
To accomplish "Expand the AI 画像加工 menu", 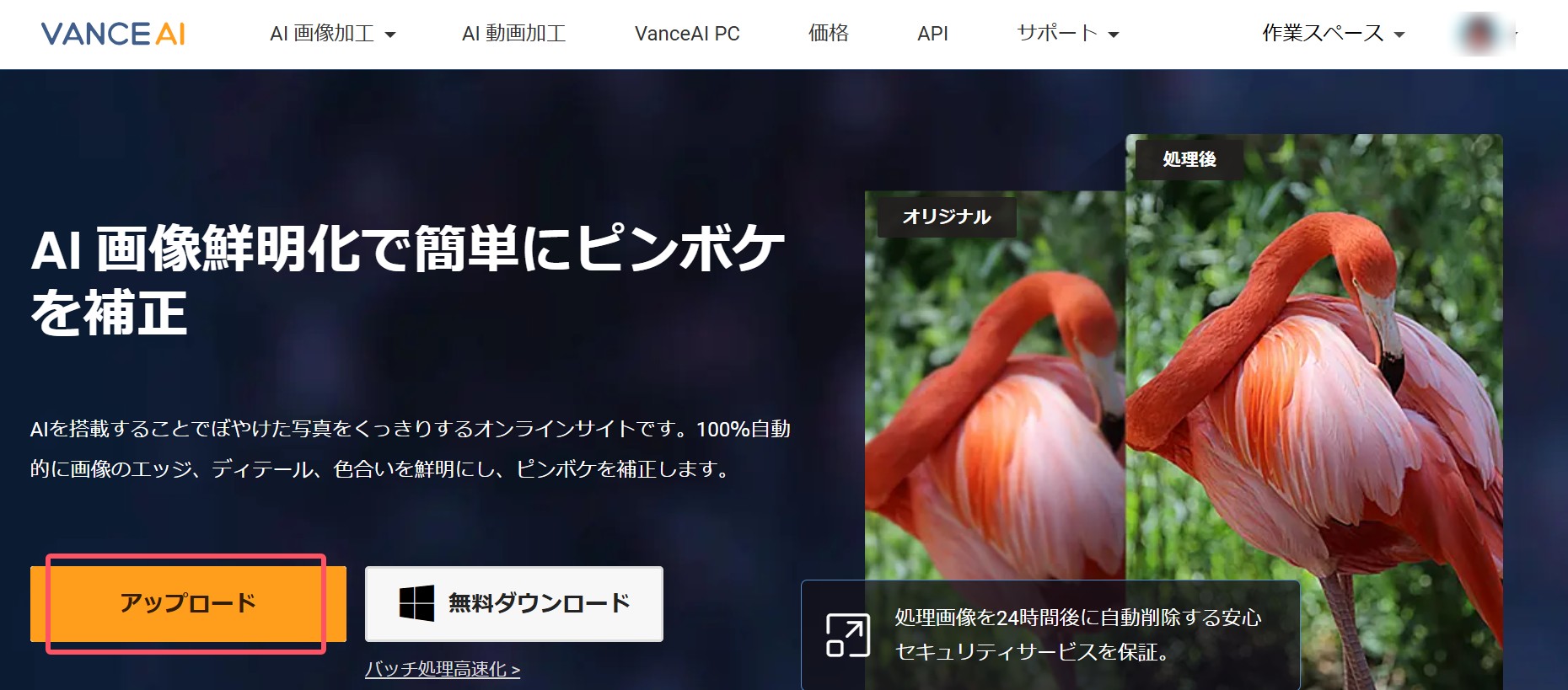I will click(x=332, y=34).
